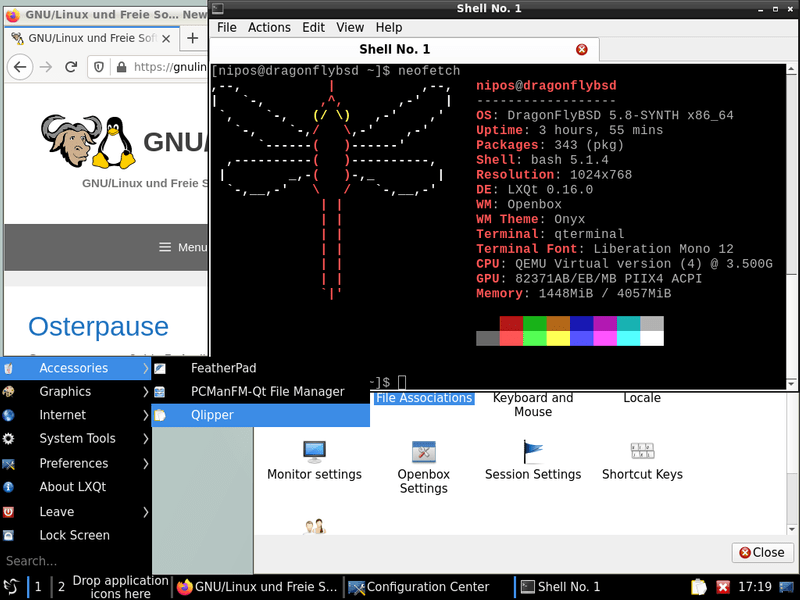Open Session Settings in Configuration Center
This screenshot has height=600, width=800.
coord(533,460)
